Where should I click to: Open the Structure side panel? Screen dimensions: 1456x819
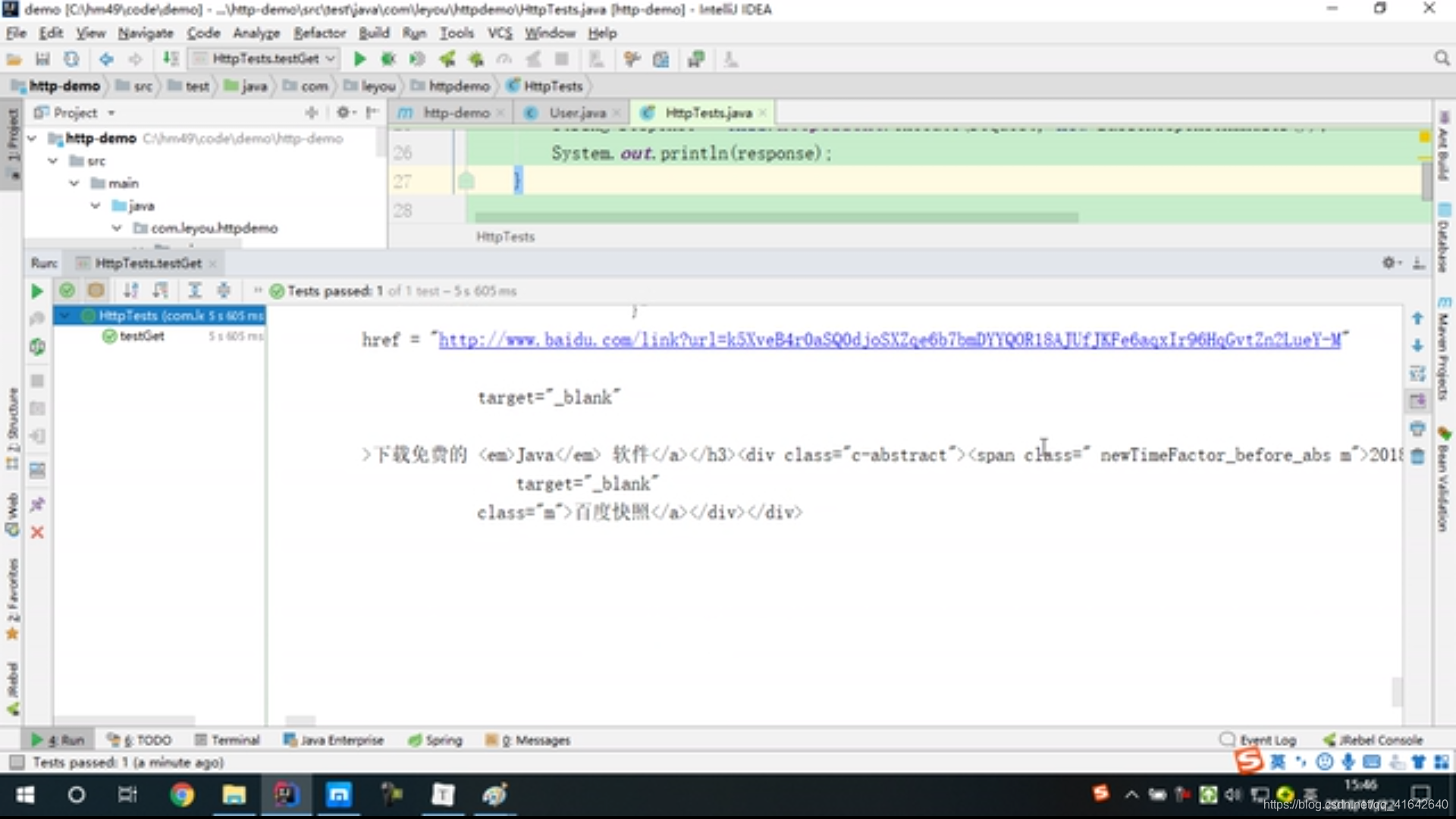[x=12, y=428]
